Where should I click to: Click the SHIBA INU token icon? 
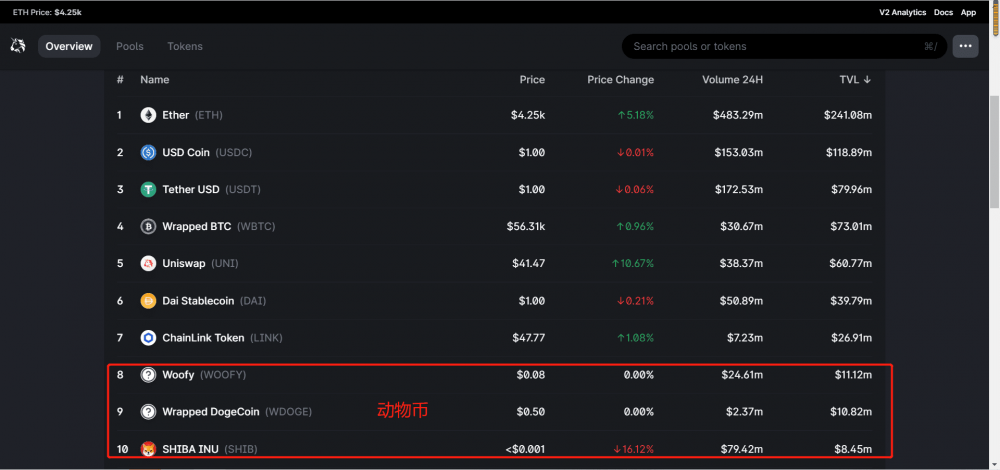pos(148,449)
